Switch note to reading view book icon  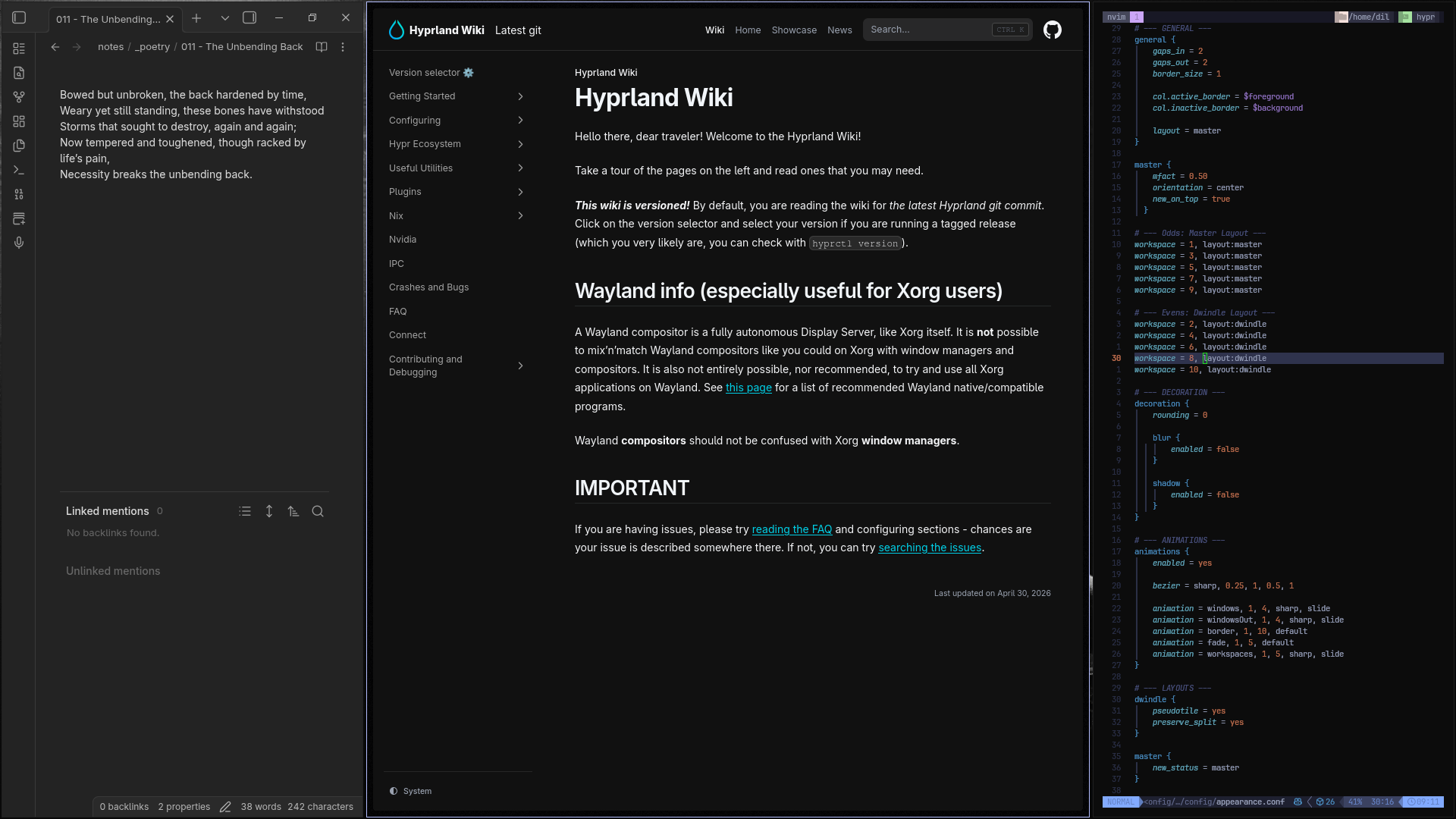322,47
